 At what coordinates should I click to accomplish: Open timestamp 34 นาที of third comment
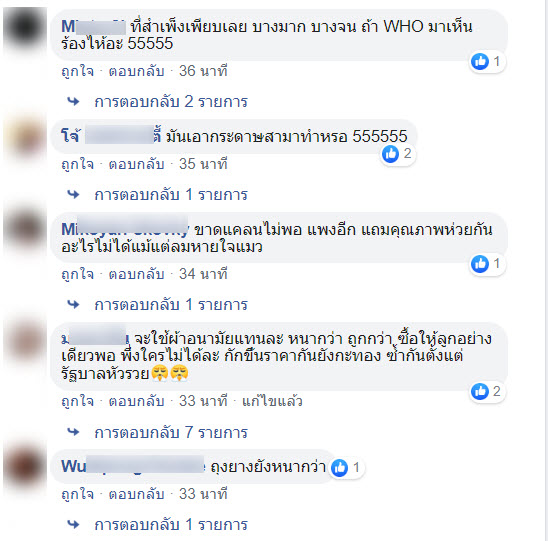203,274
